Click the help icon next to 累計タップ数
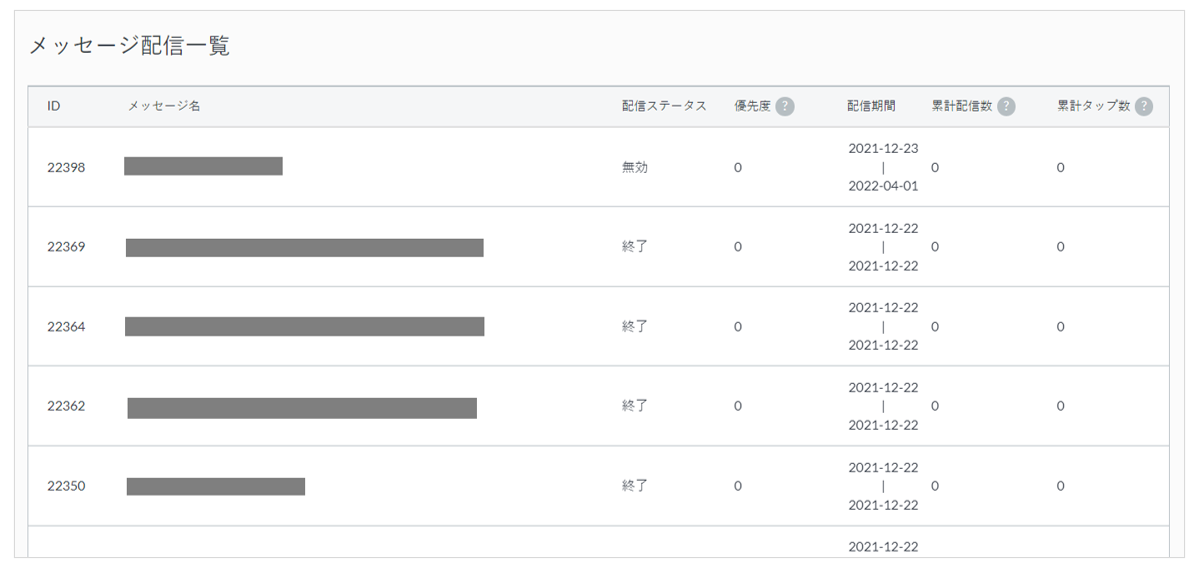1202x570 pixels. tap(1144, 106)
